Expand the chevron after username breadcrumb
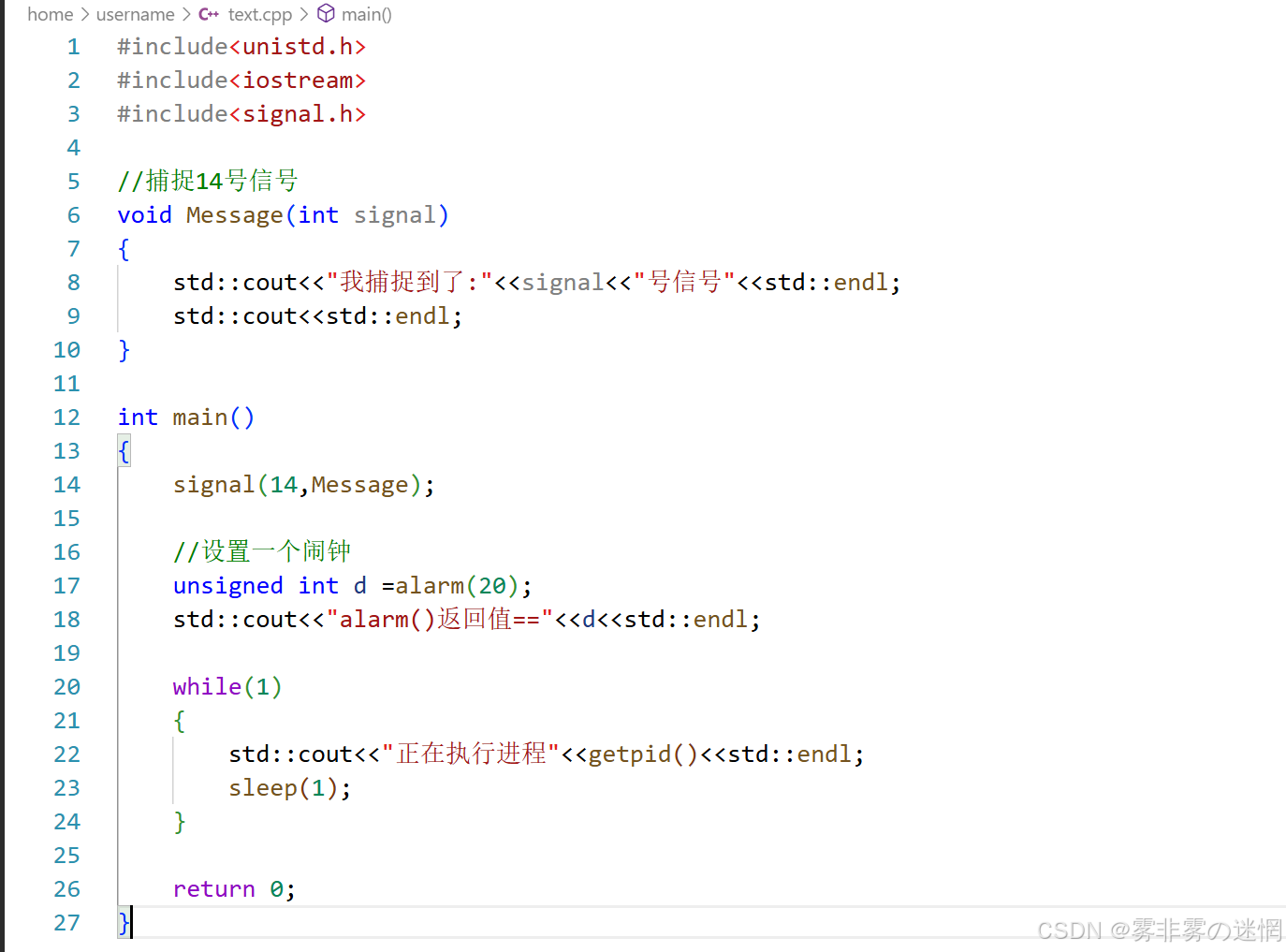This screenshot has width=1286, height=952. [x=186, y=14]
